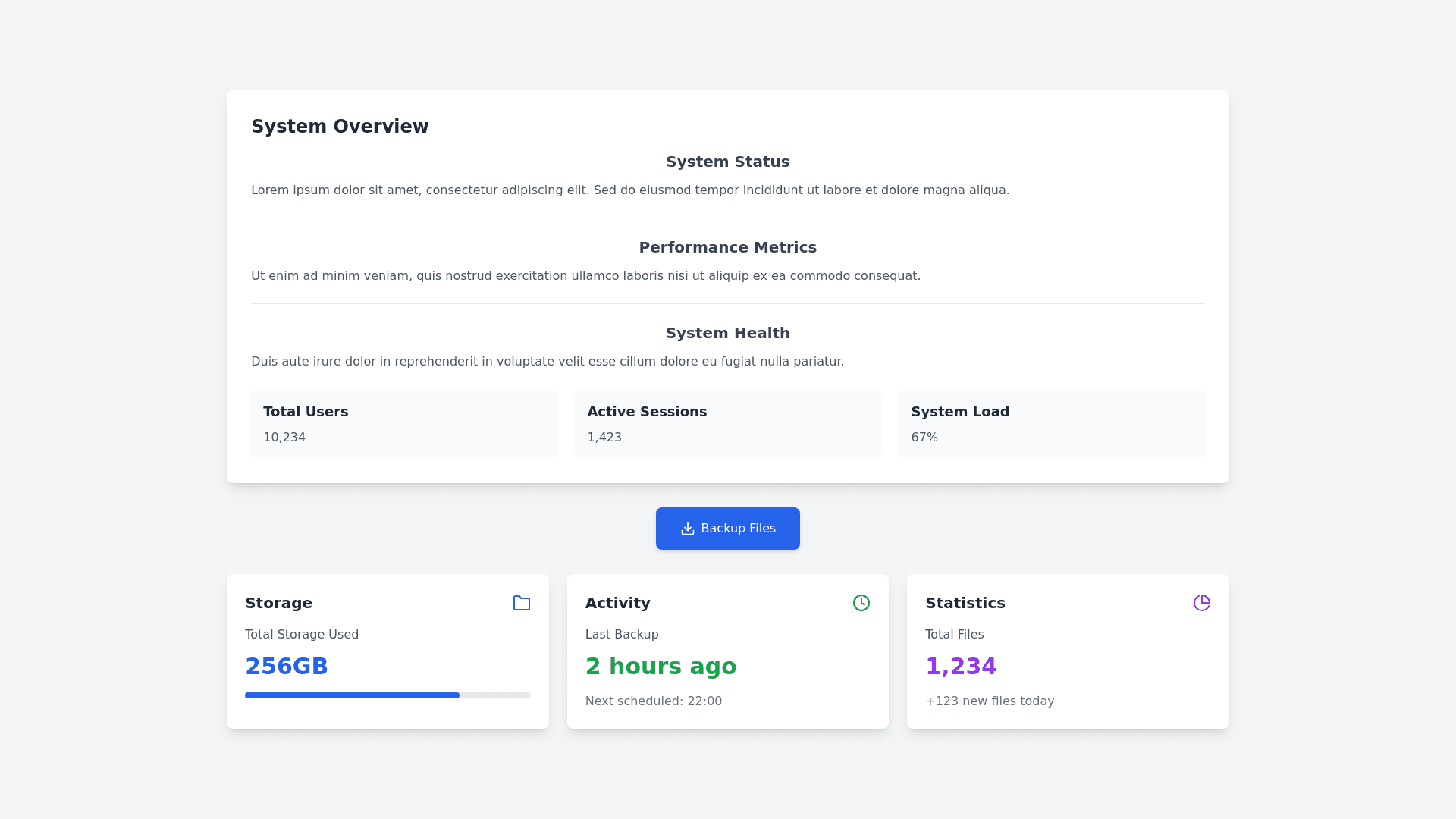Click the System Health heading

coord(727,333)
